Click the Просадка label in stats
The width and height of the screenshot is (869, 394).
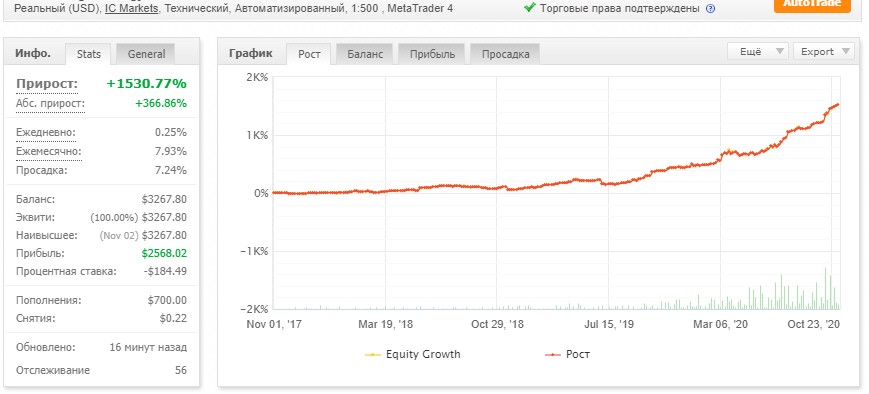point(42,170)
